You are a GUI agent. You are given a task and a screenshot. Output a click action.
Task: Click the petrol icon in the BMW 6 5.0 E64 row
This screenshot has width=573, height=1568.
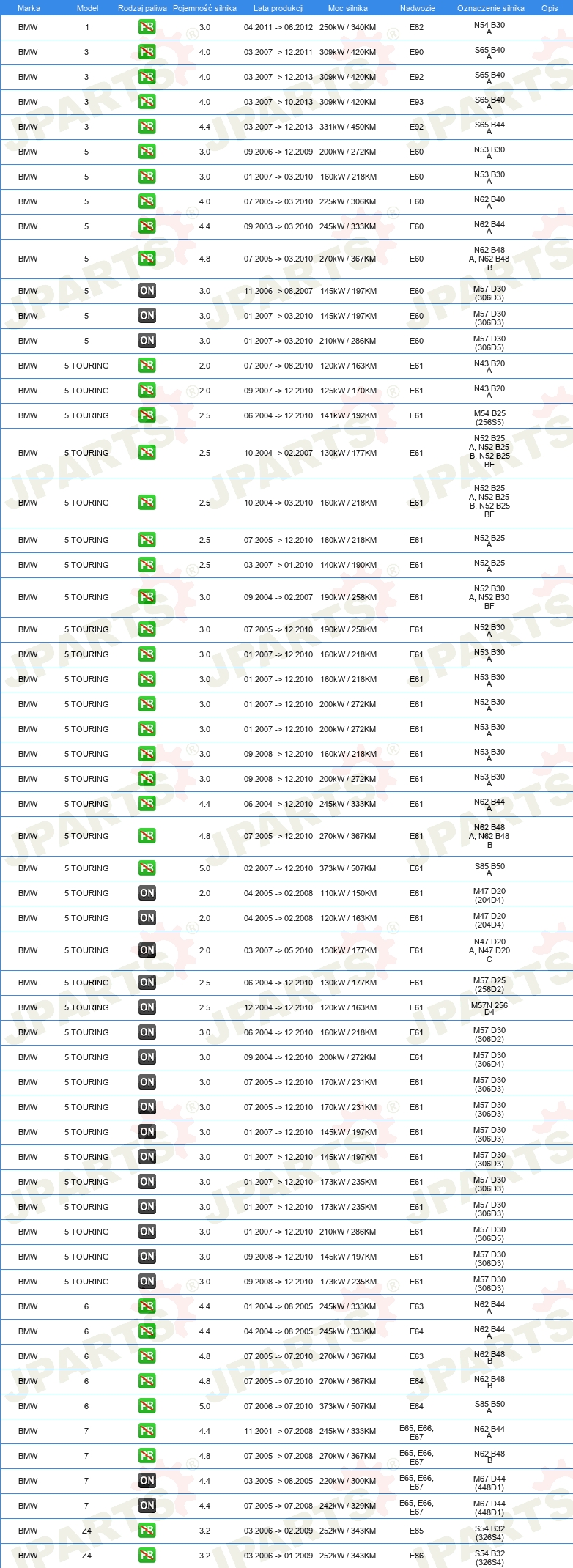pyautogui.click(x=147, y=1406)
